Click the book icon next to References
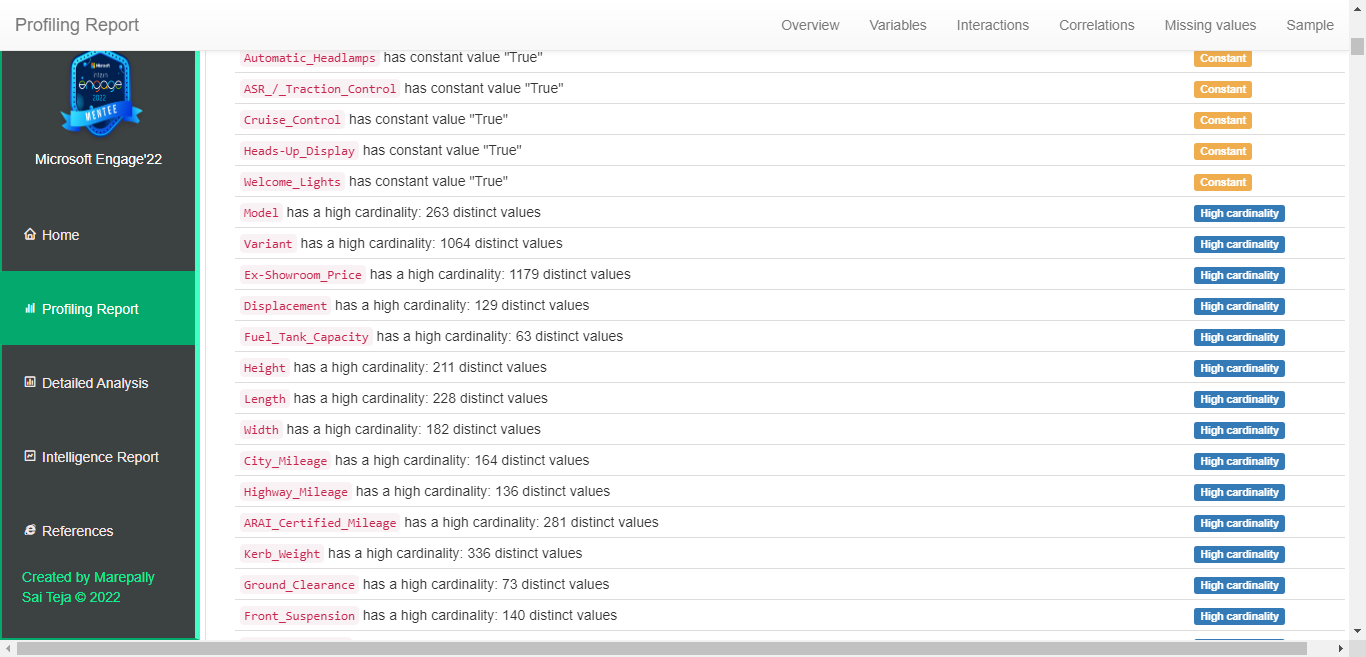Image resolution: width=1366 pixels, height=657 pixels. (x=30, y=530)
